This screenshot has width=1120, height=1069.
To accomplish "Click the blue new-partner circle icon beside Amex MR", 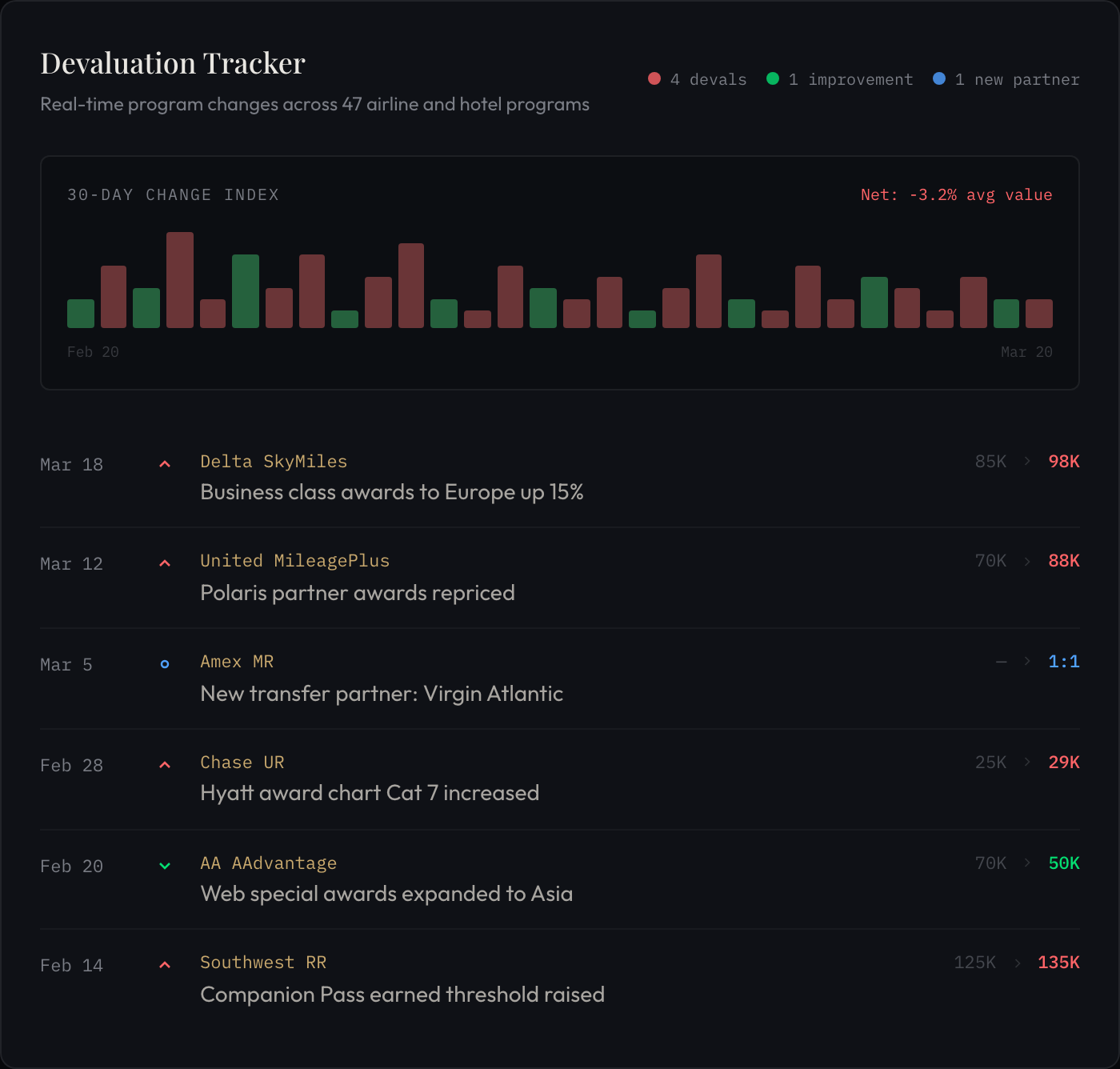I will (165, 663).
